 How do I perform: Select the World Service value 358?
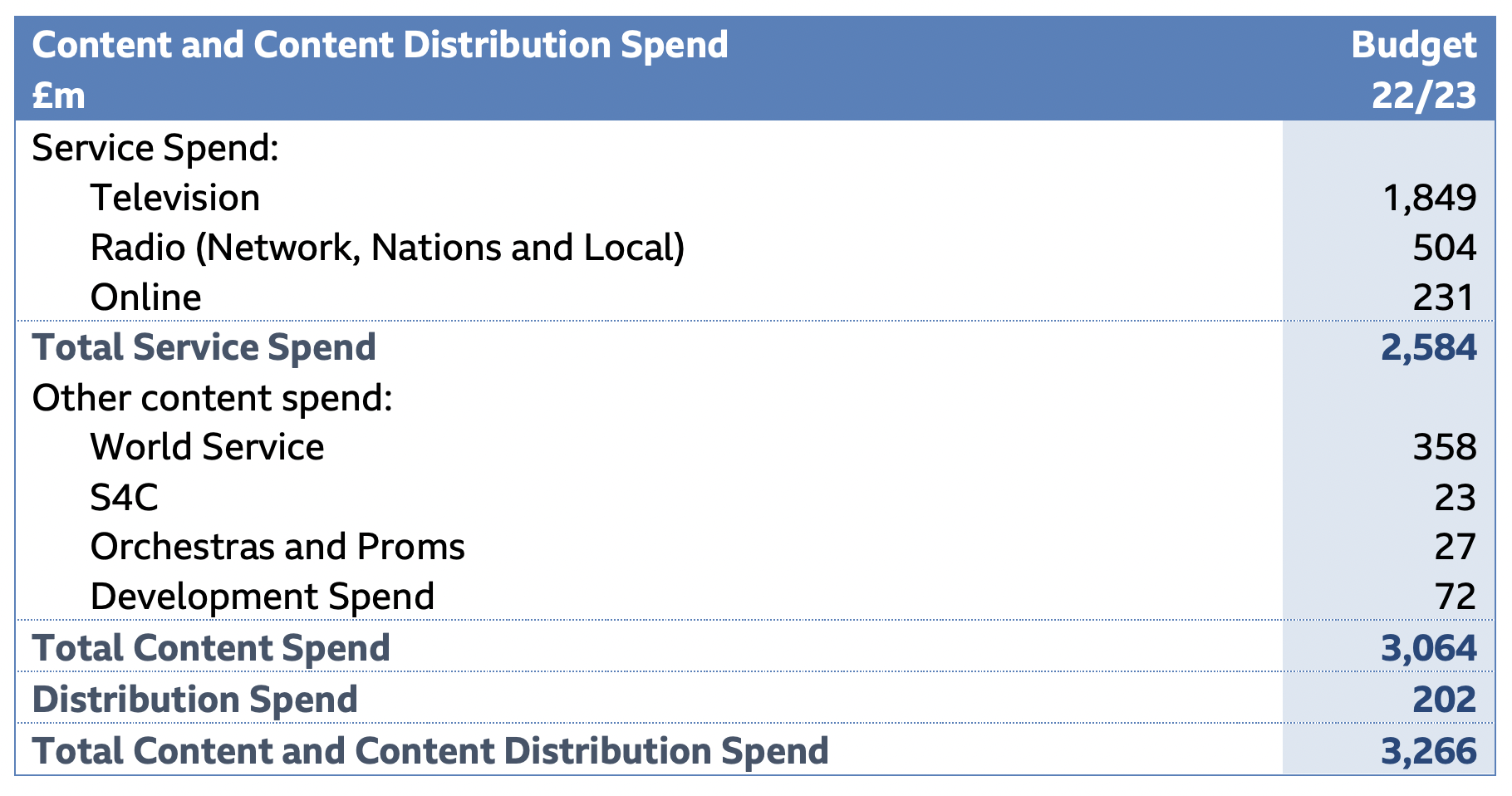click(x=1444, y=448)
